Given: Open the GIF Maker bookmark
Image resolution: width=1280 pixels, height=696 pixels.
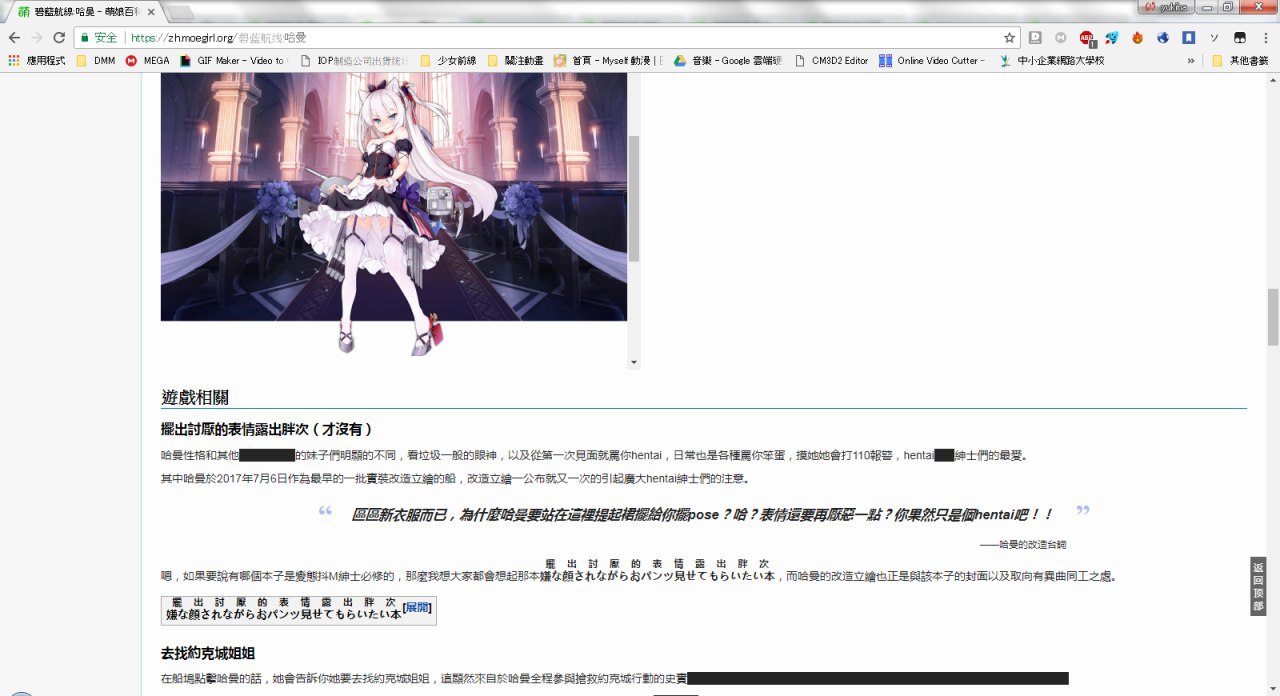Looking at the screenshot, I should coord(232,61).
